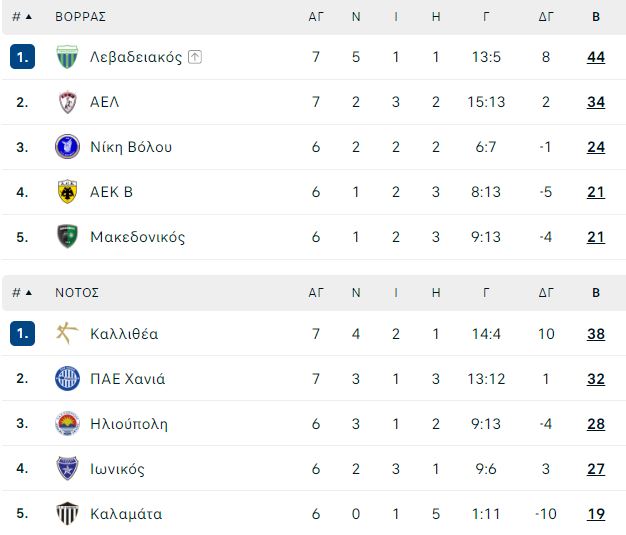626x535 pixels.
Task: Open the Νίκη Βόλου club logo
Action: 67,147
